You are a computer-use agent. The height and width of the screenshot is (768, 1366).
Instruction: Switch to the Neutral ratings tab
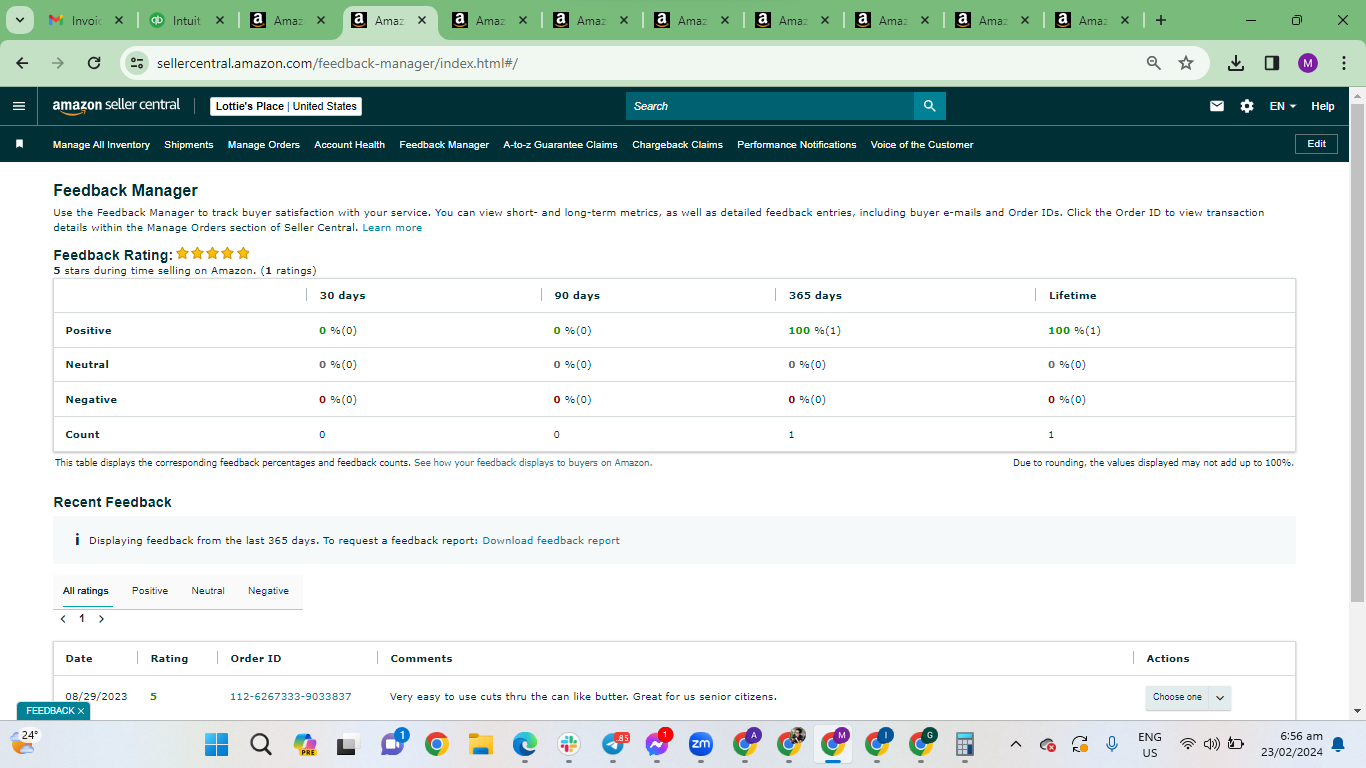pos(208,591)
